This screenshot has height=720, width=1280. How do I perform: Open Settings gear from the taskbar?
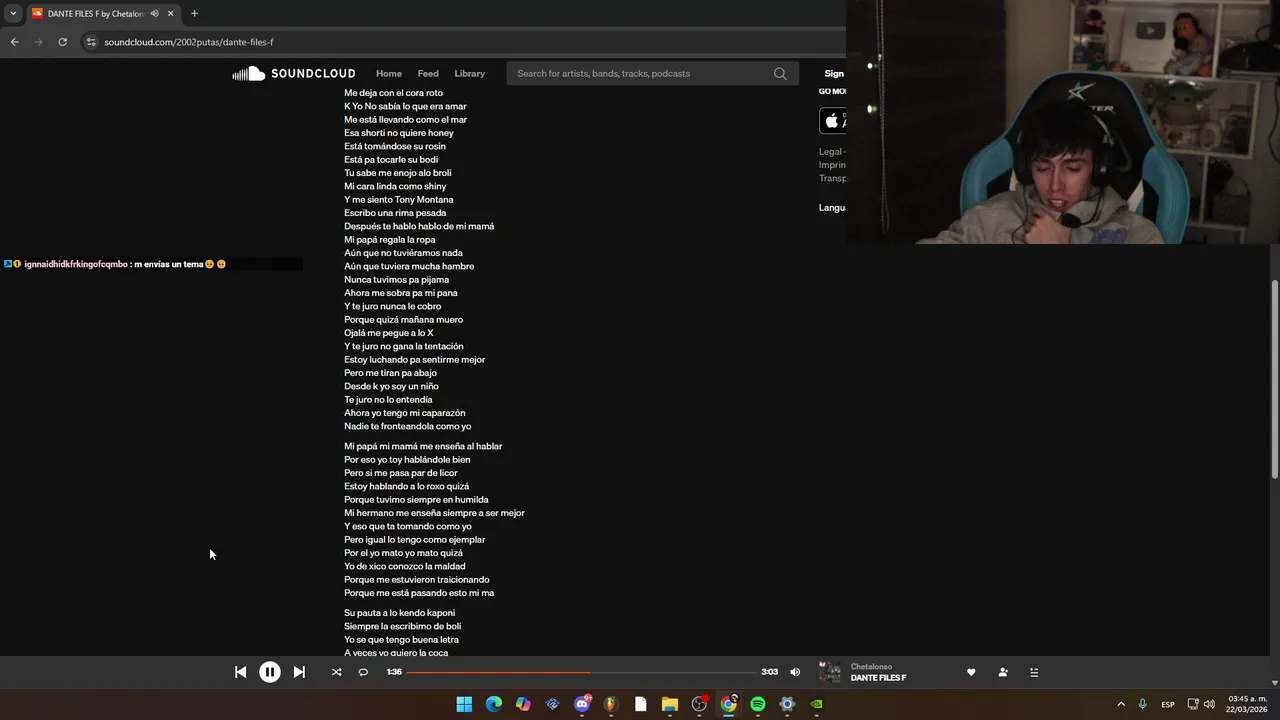pyautogui.click(x=787, y=704)
